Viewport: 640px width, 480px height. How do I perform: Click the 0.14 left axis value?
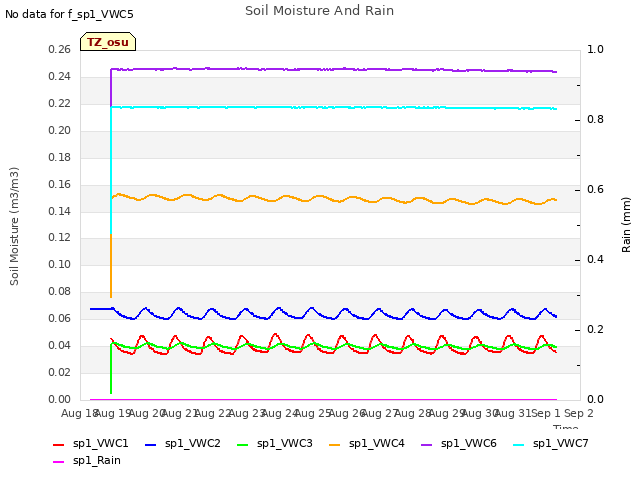[60, 211]
